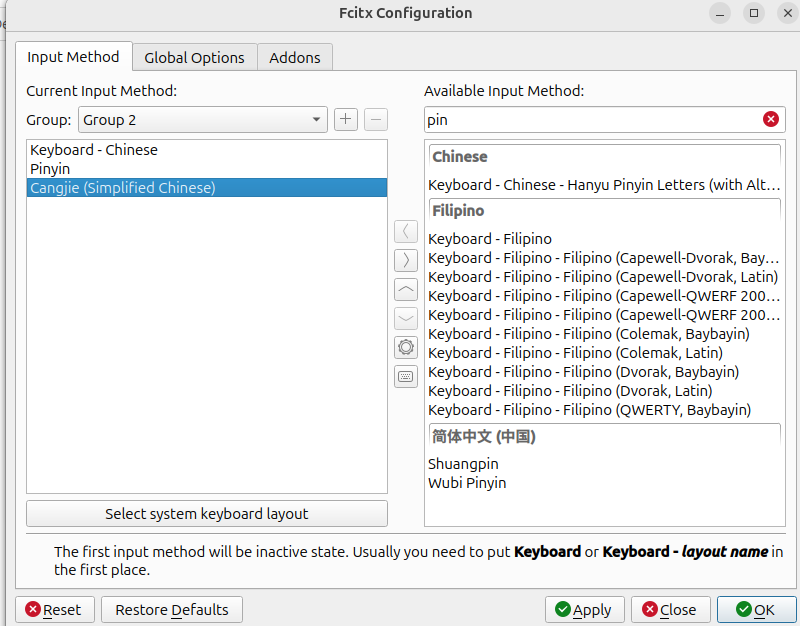Select the Input Method tab

pos(73,57)
